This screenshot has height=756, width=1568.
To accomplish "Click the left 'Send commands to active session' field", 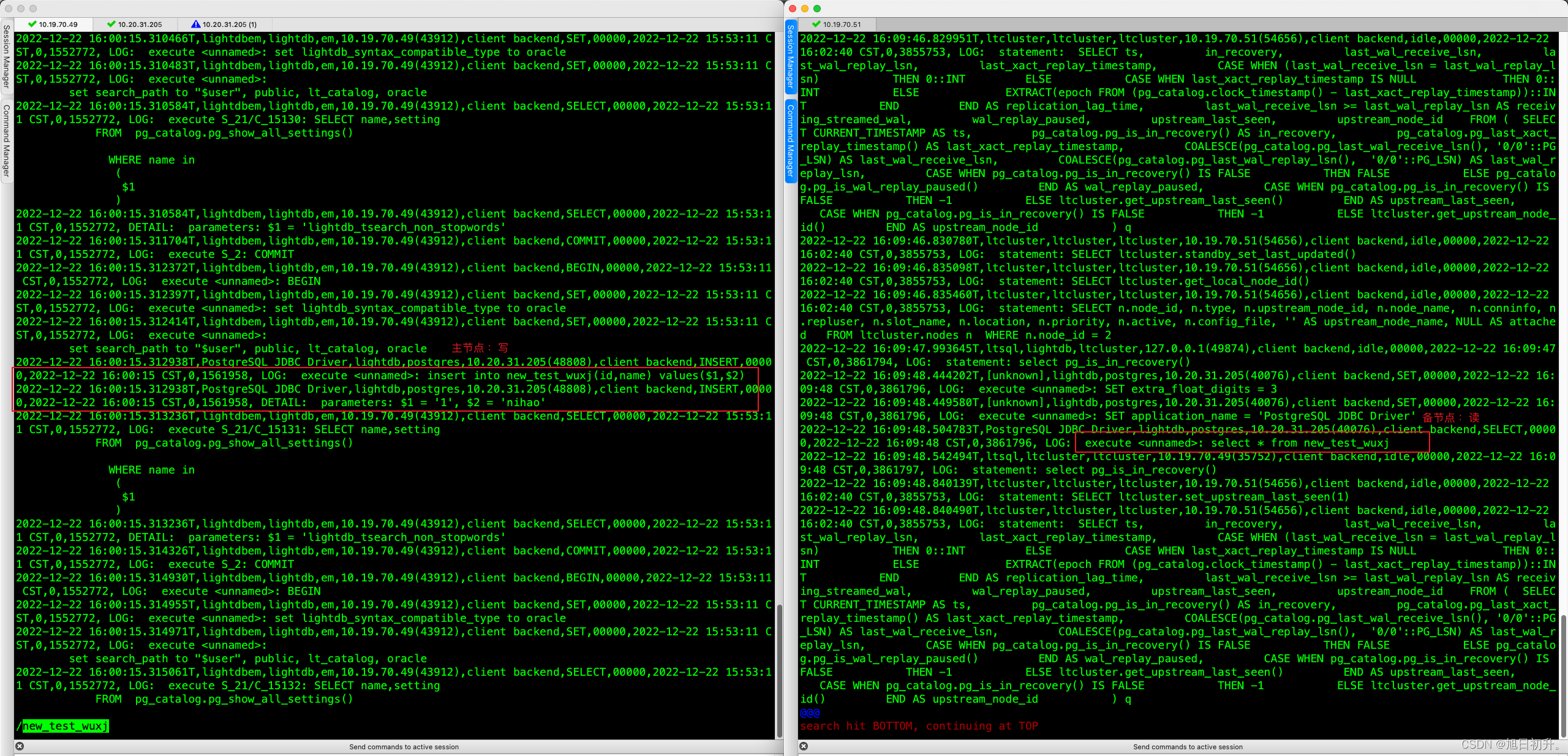I will click(x=404, y=747).
